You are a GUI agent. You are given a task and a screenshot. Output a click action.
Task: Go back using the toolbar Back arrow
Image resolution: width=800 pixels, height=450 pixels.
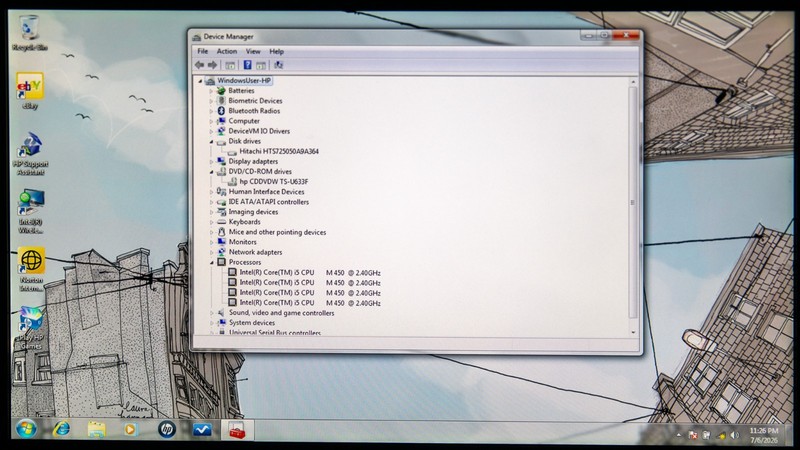pos(199,65)
